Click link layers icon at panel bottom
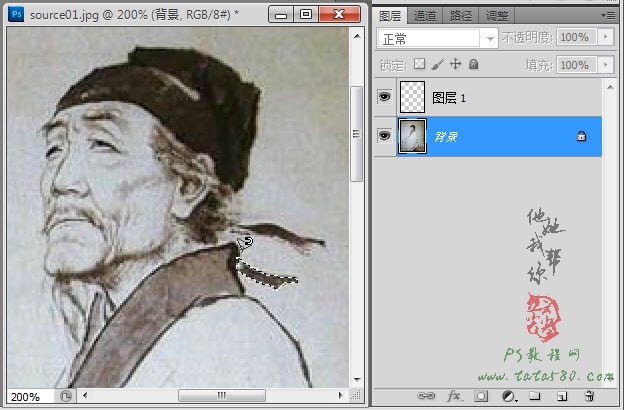The image size is (624, 410). click(x=426, y=396)
